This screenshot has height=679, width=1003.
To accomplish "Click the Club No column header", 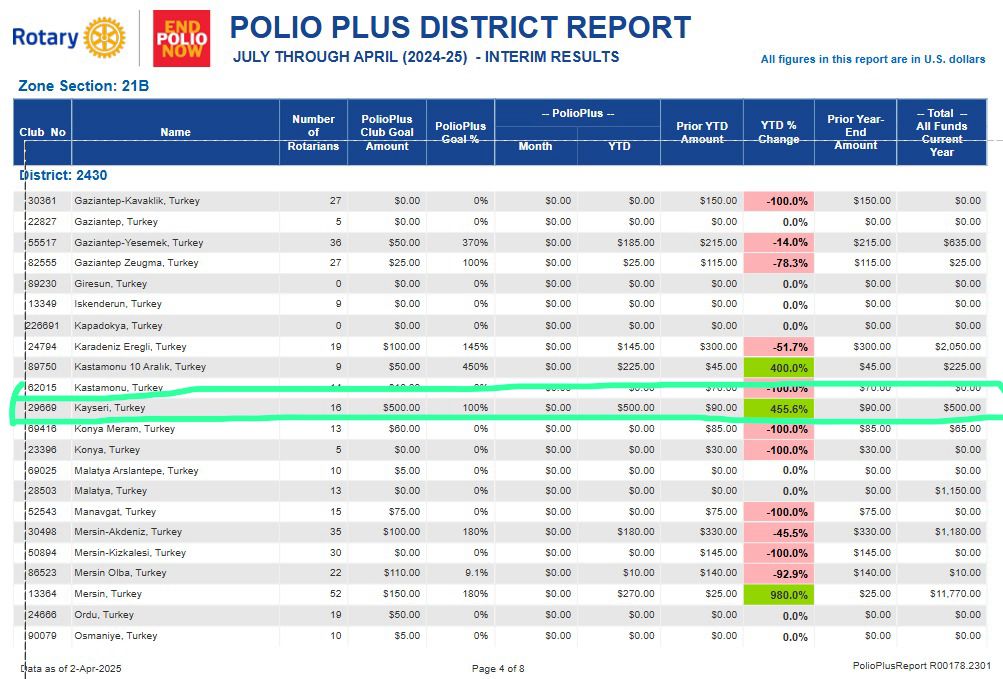I will point(42,132).
